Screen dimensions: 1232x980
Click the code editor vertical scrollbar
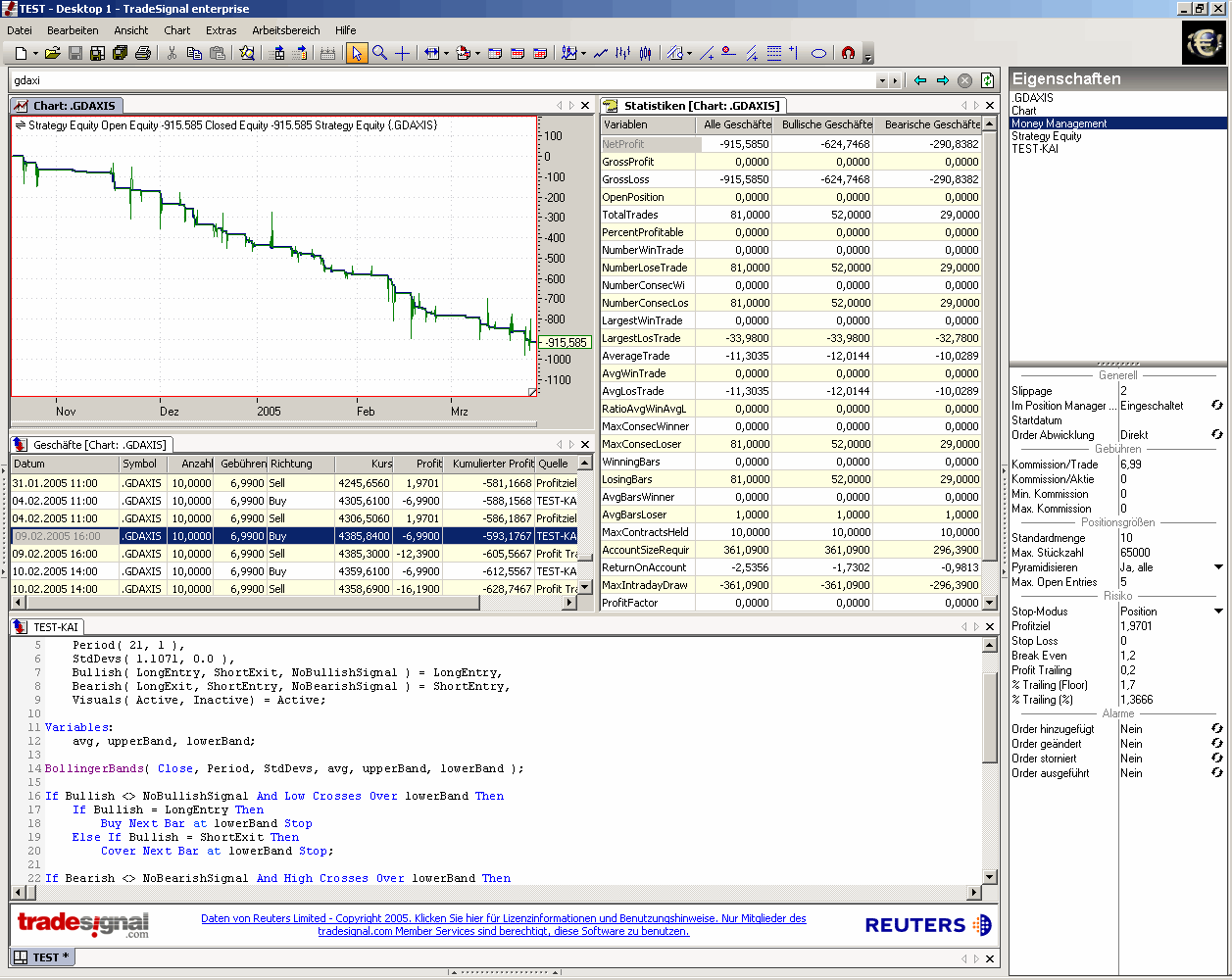pyautogui.click(x=990, y=762)
